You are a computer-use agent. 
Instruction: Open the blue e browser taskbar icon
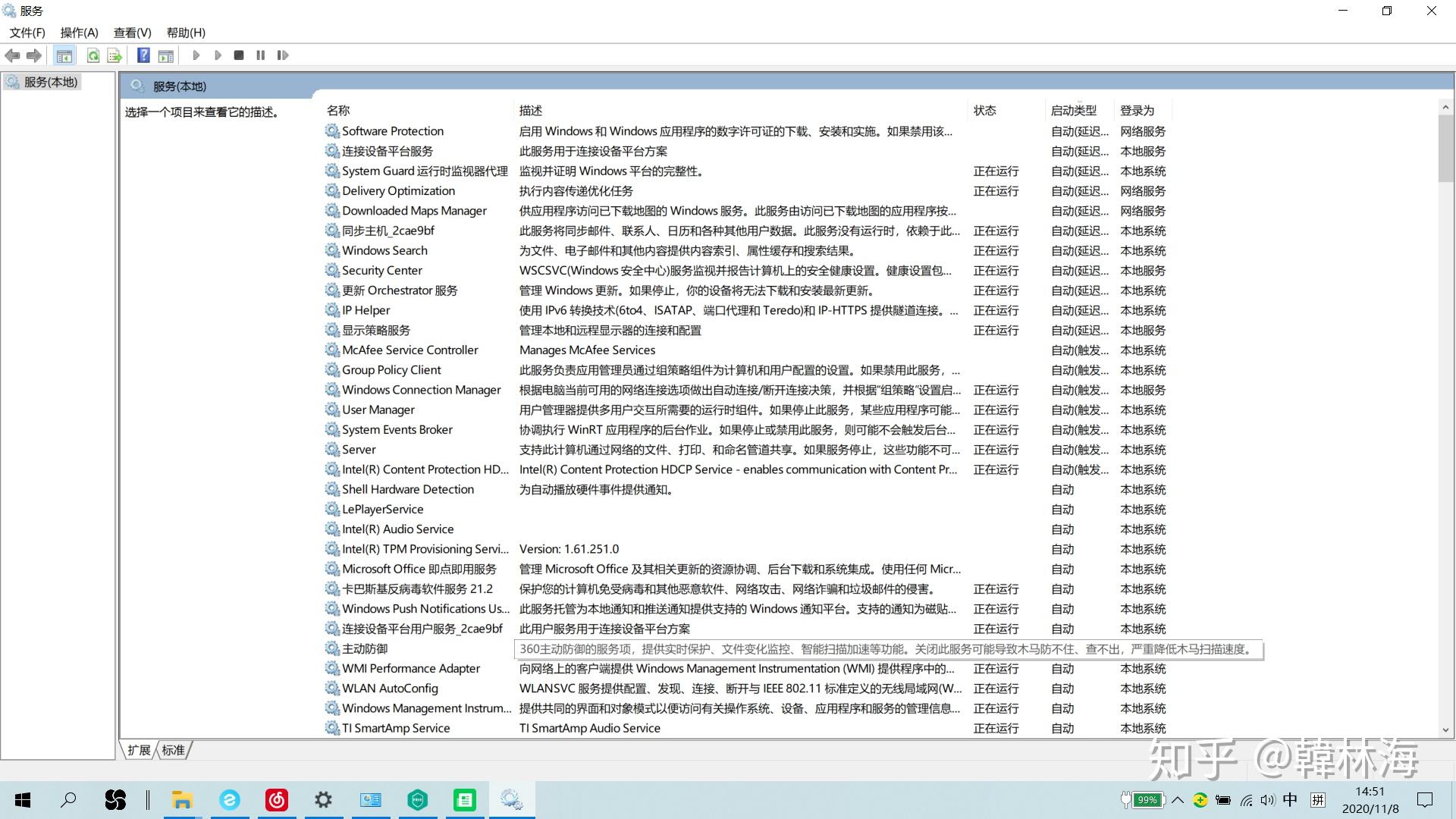[x=230, y=800]
